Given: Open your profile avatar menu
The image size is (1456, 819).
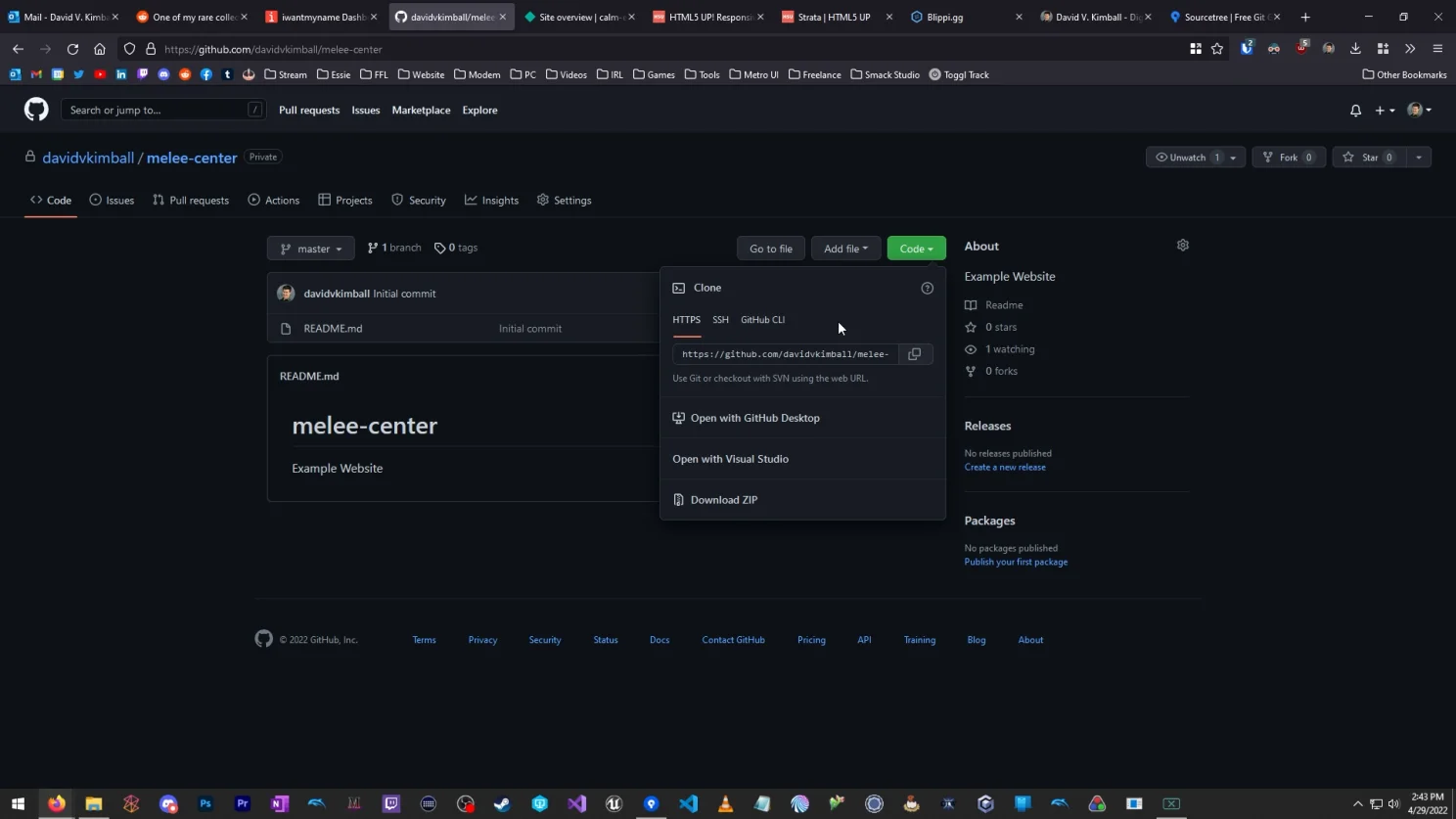Looking at the screenshot, I should [1416, 110].
